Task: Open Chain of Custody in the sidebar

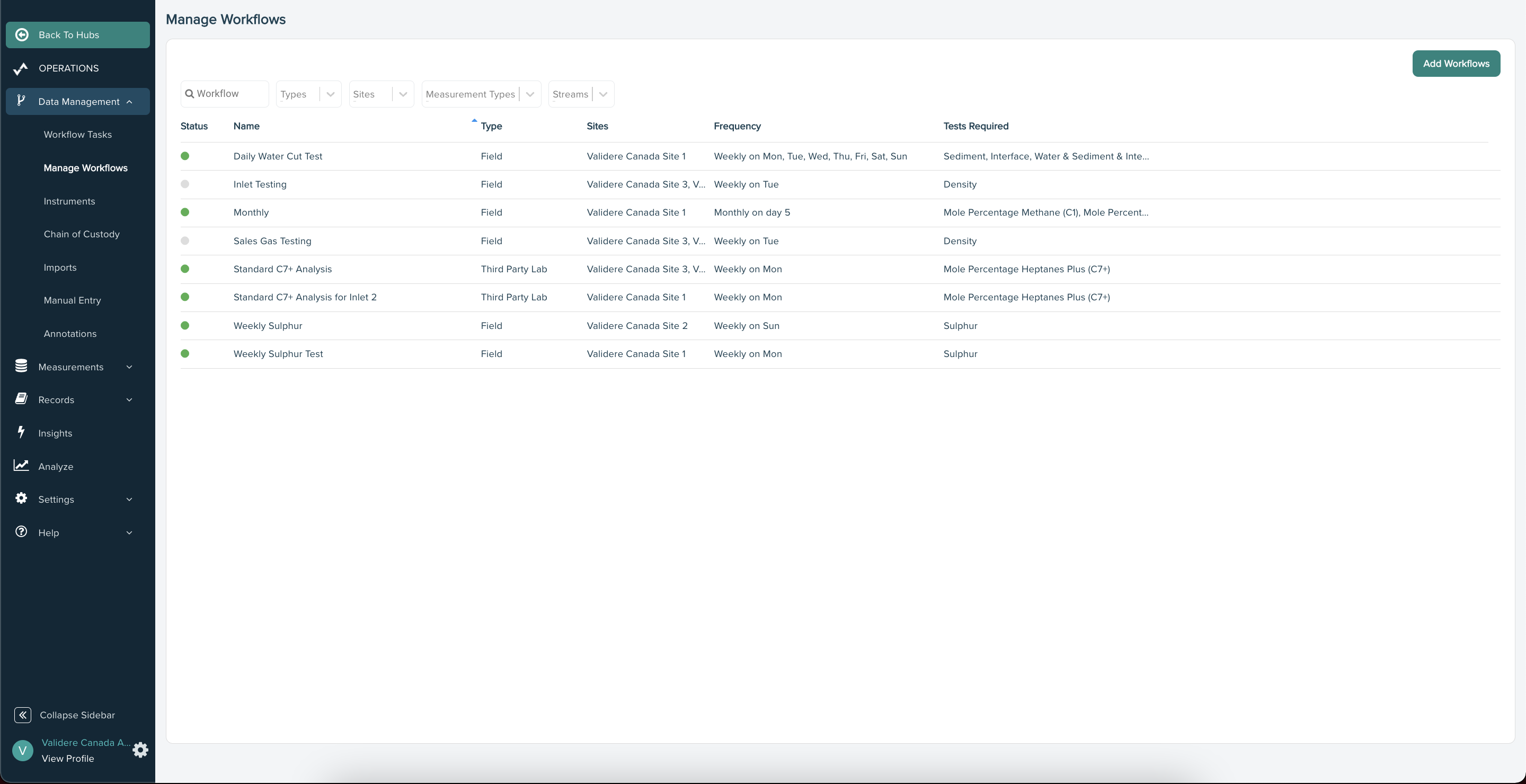Action: [x=82, y=234]
